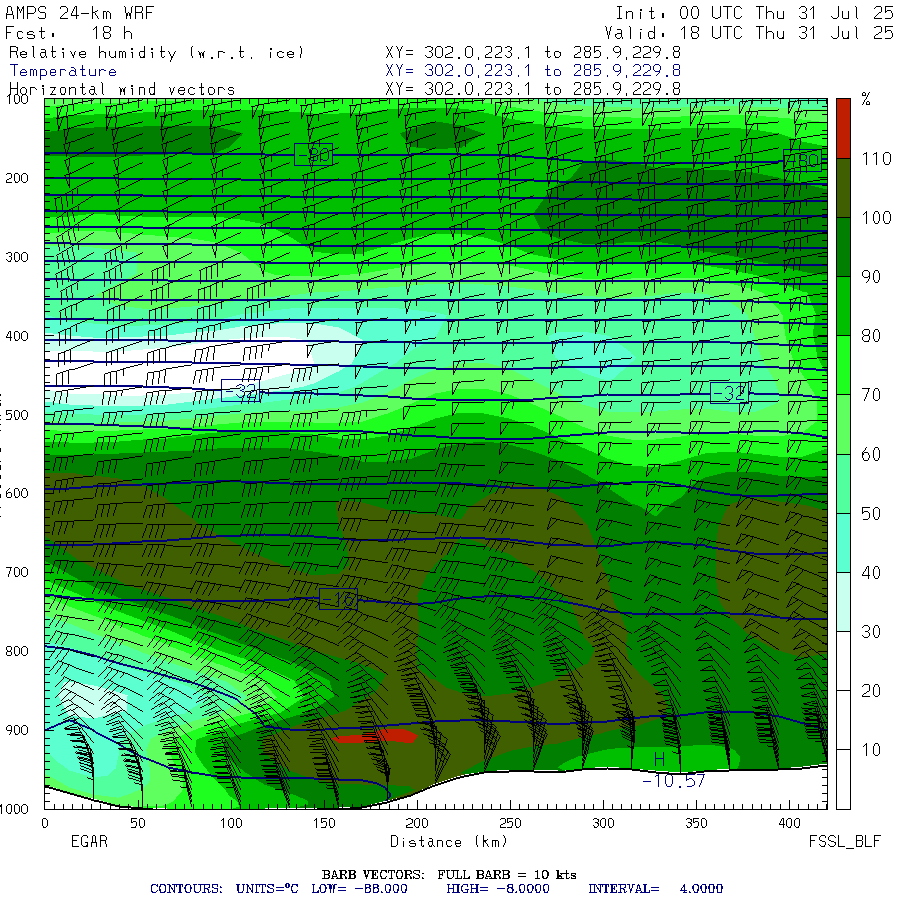Click the '110' colorbar label

[x=876, y=158]
